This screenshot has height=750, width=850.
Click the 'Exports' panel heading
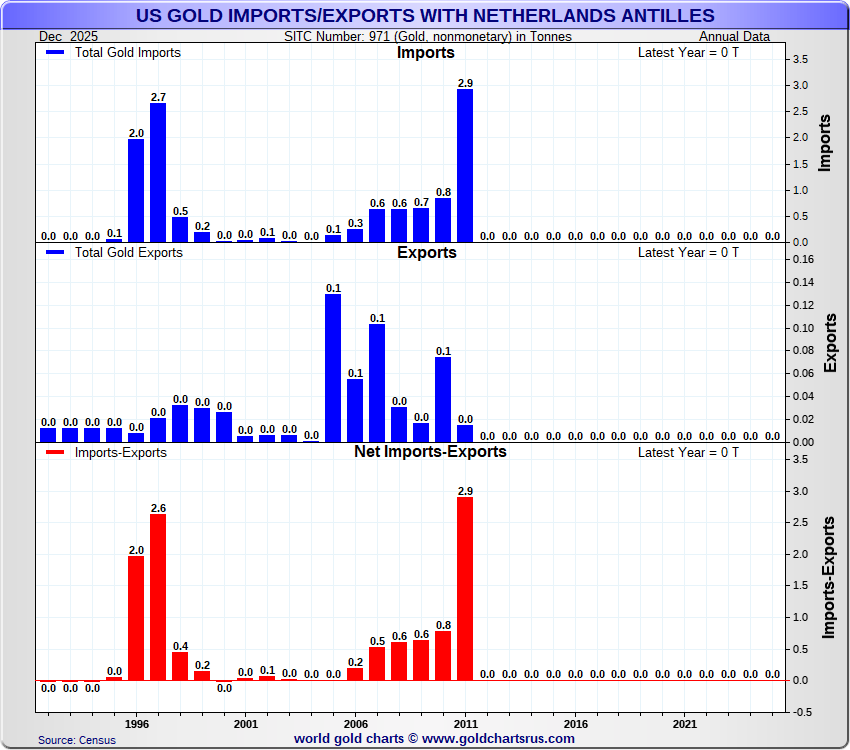427,253
